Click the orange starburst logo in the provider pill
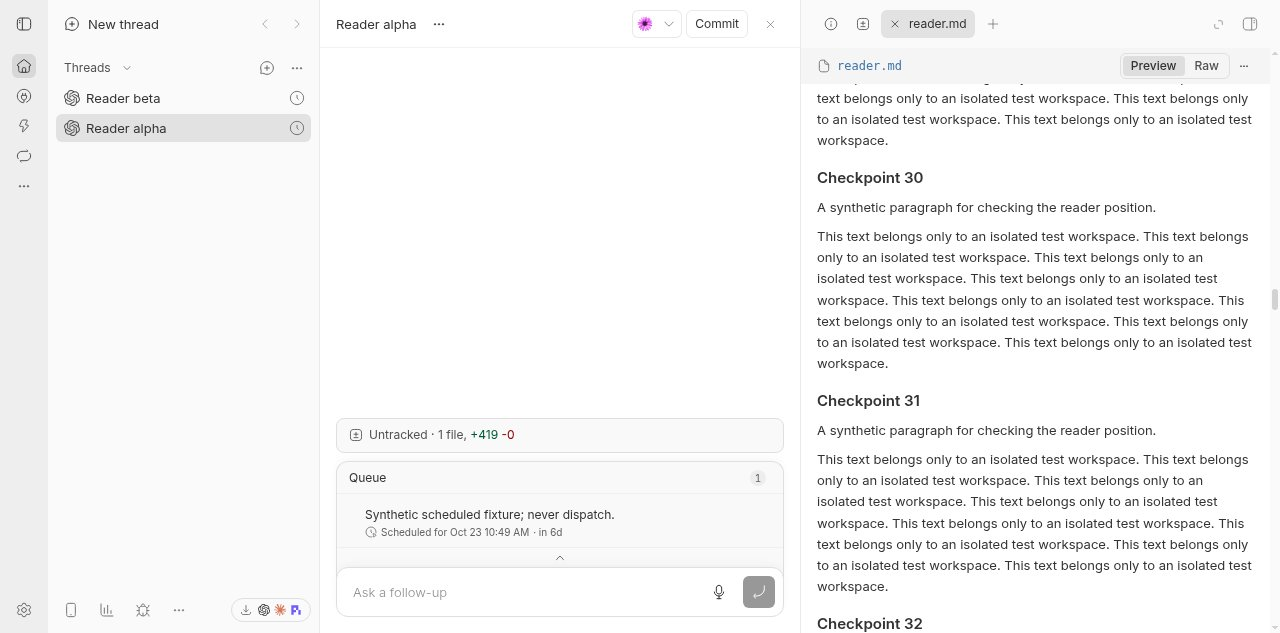The width and height of the screenshot is (1280, 633). 280,610
